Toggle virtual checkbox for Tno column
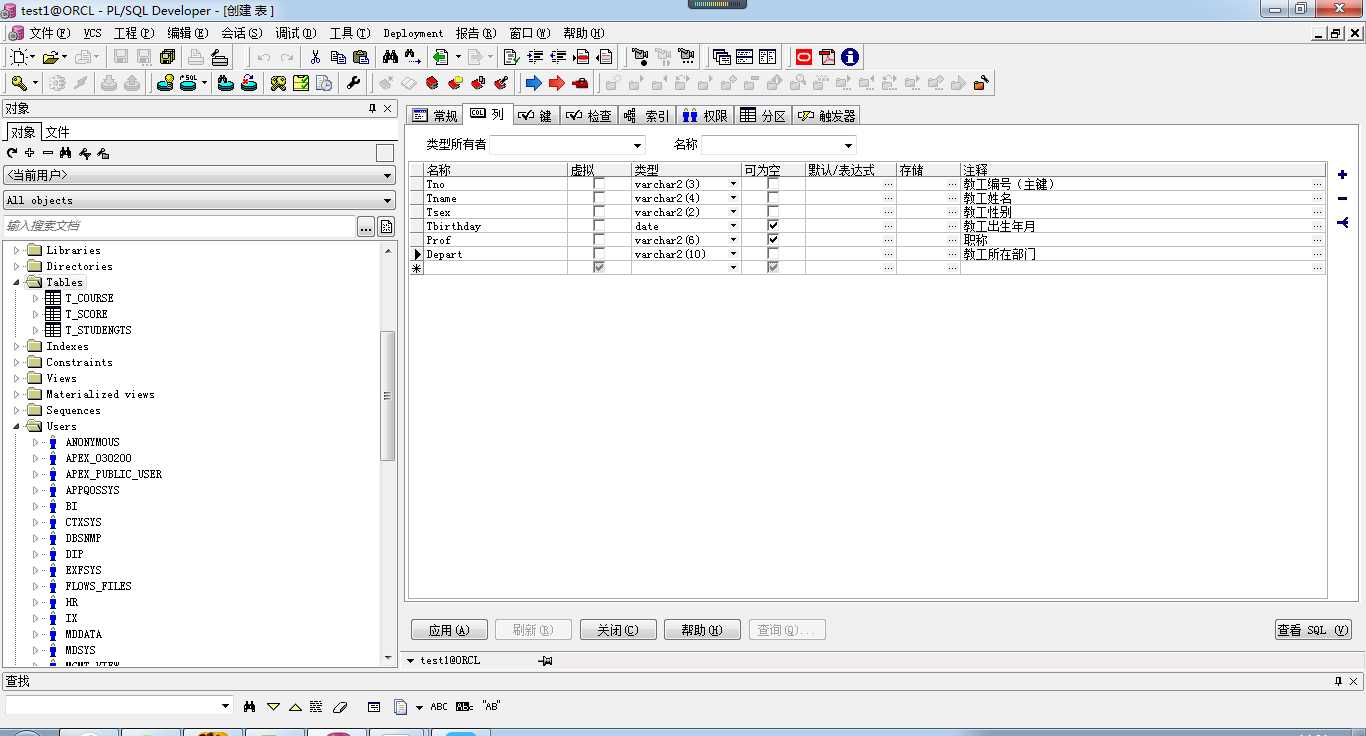Viewport: 1366px width, 736px height. click(x=599, y=184)
